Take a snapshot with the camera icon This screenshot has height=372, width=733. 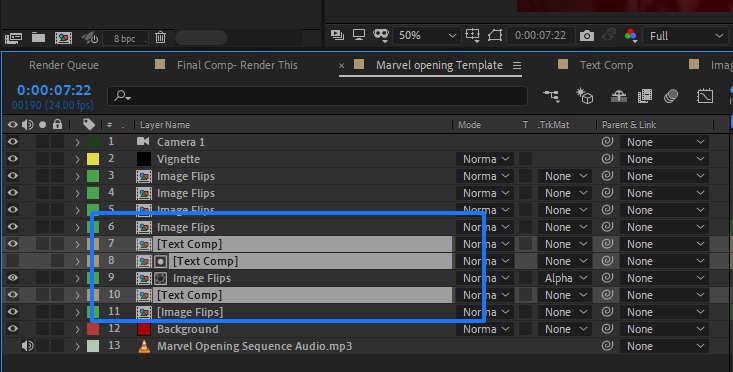pyautogui.click(x=586, y=36)
